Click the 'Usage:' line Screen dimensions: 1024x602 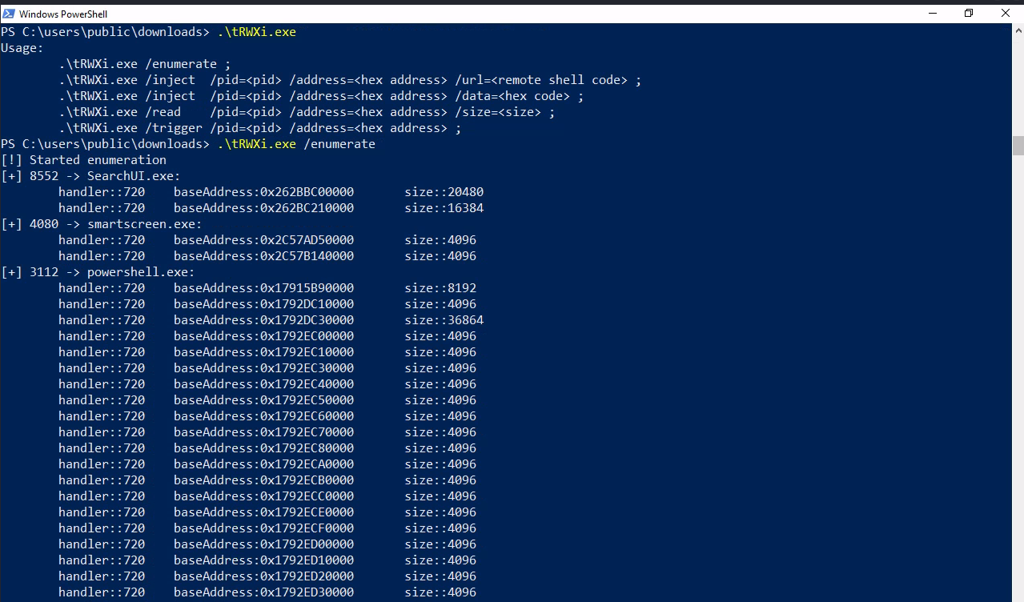tap(22, 48)
